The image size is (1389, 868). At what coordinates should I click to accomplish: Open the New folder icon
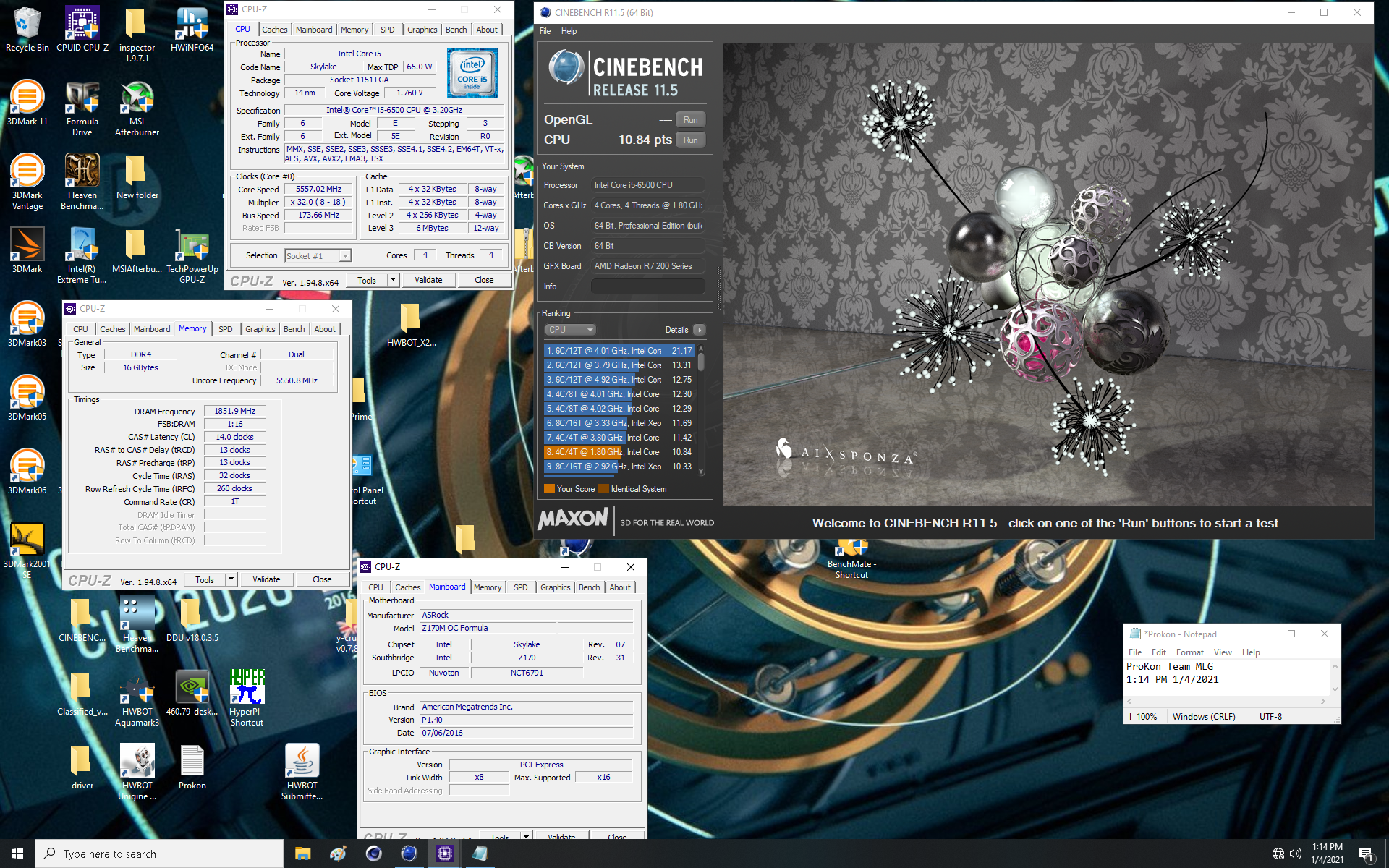tap(137, 177)
